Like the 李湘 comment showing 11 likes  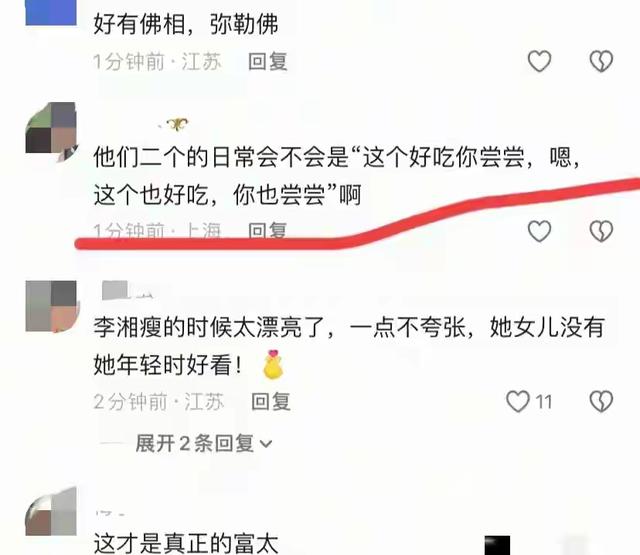point(518,401)
